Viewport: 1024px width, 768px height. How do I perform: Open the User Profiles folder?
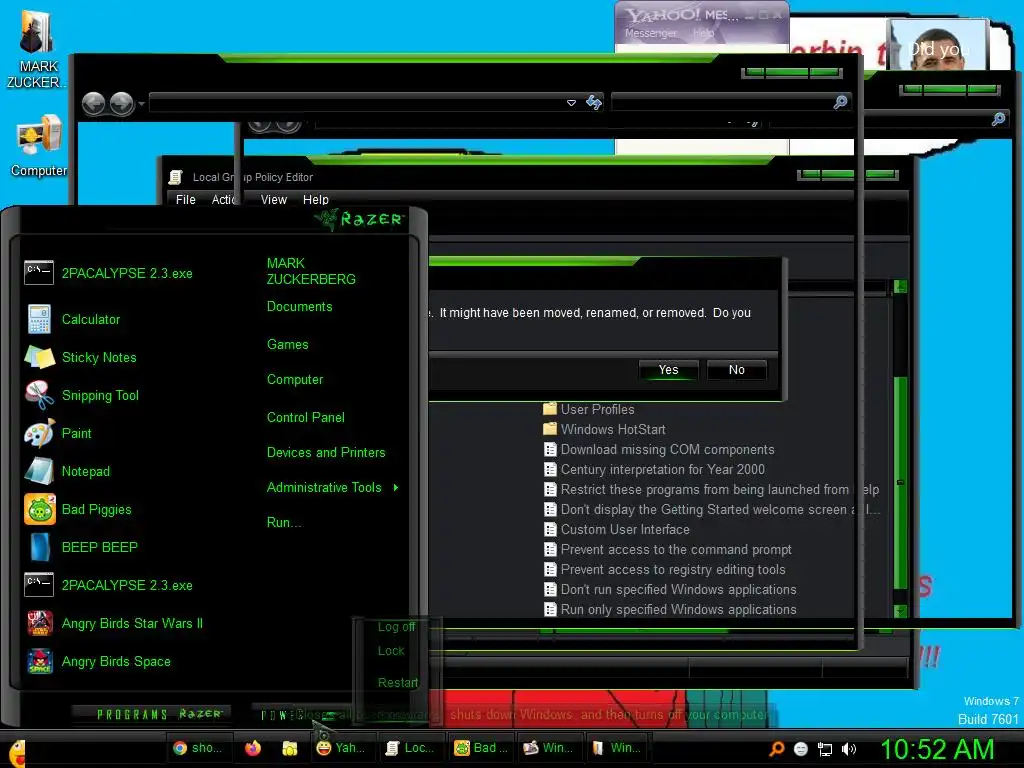589,409
